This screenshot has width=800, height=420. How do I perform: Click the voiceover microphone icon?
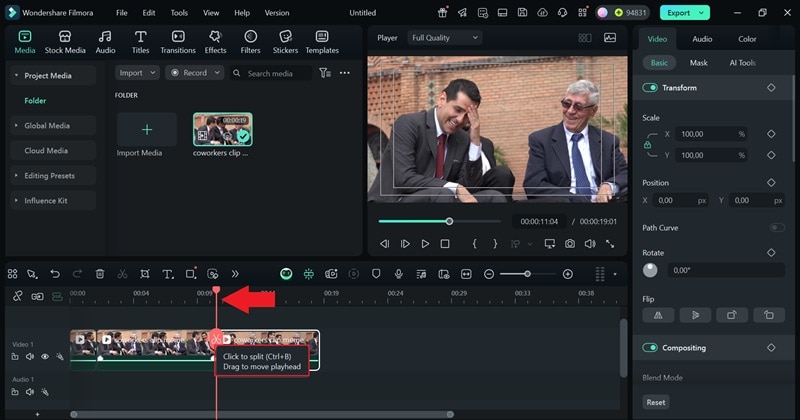(x=398, y=274)
